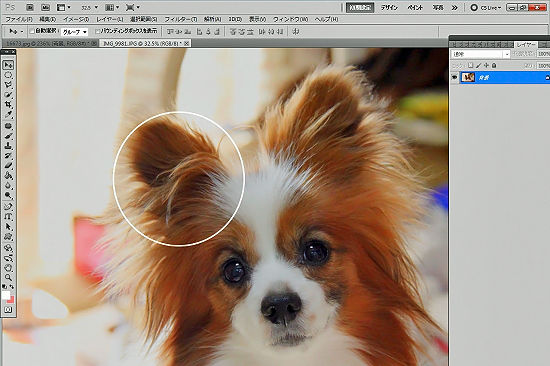Click the switch foreground/background colors arrow
Image resolution: width=550 pixels, height=366 pixels.
(x=12, y=287)
